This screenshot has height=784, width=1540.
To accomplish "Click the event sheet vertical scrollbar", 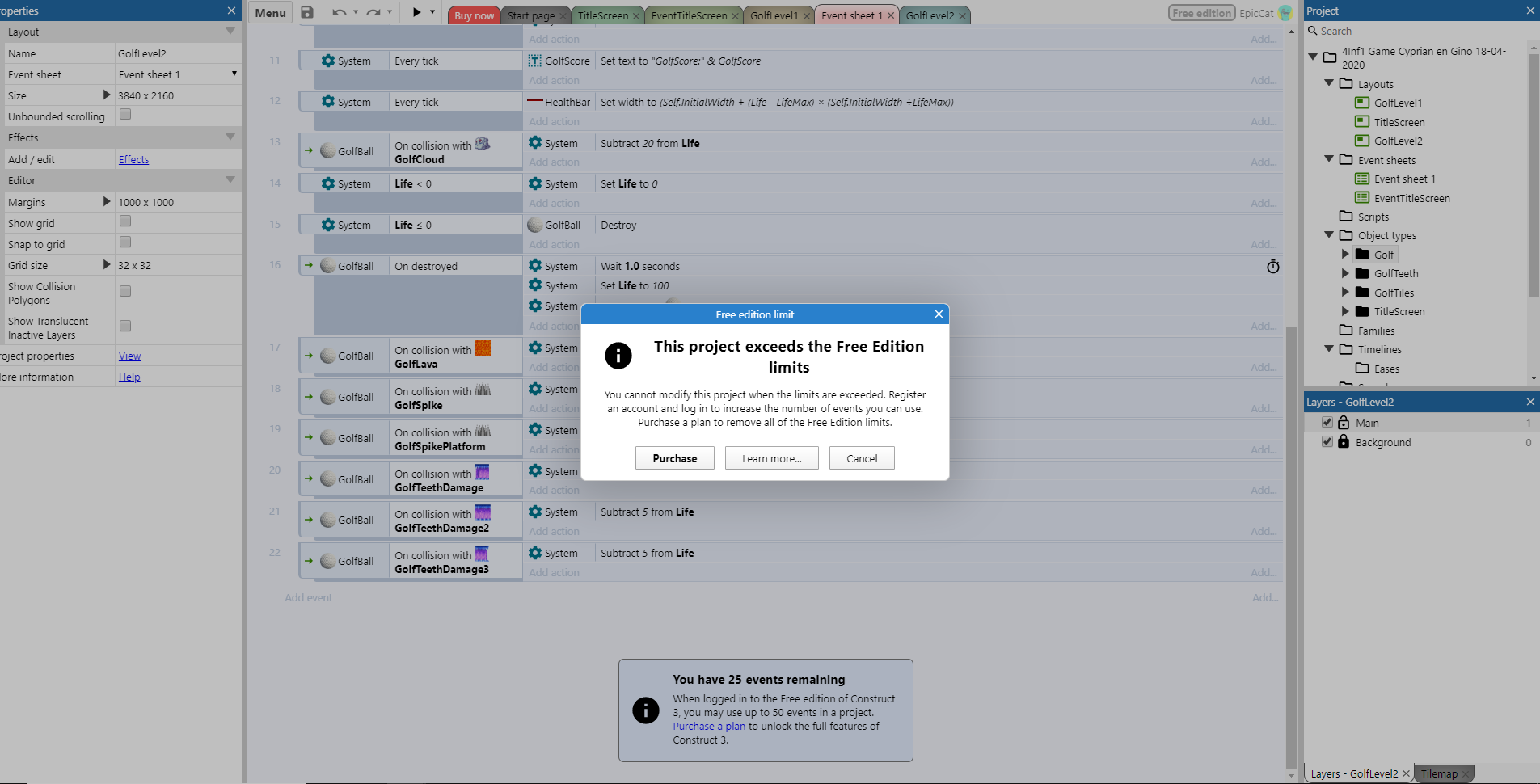I will pyautogui.click(x=1291, y=485).
